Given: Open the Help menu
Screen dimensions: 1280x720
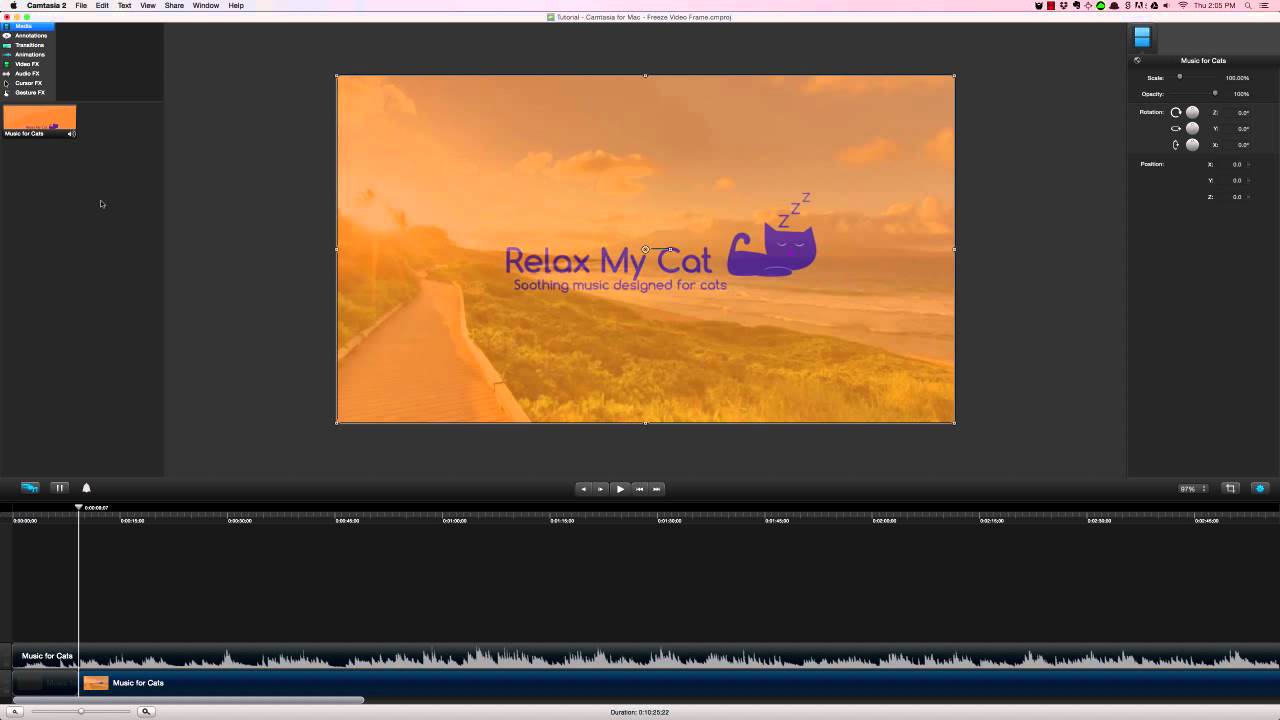Looking at the screenshot, I should (236, 5).
